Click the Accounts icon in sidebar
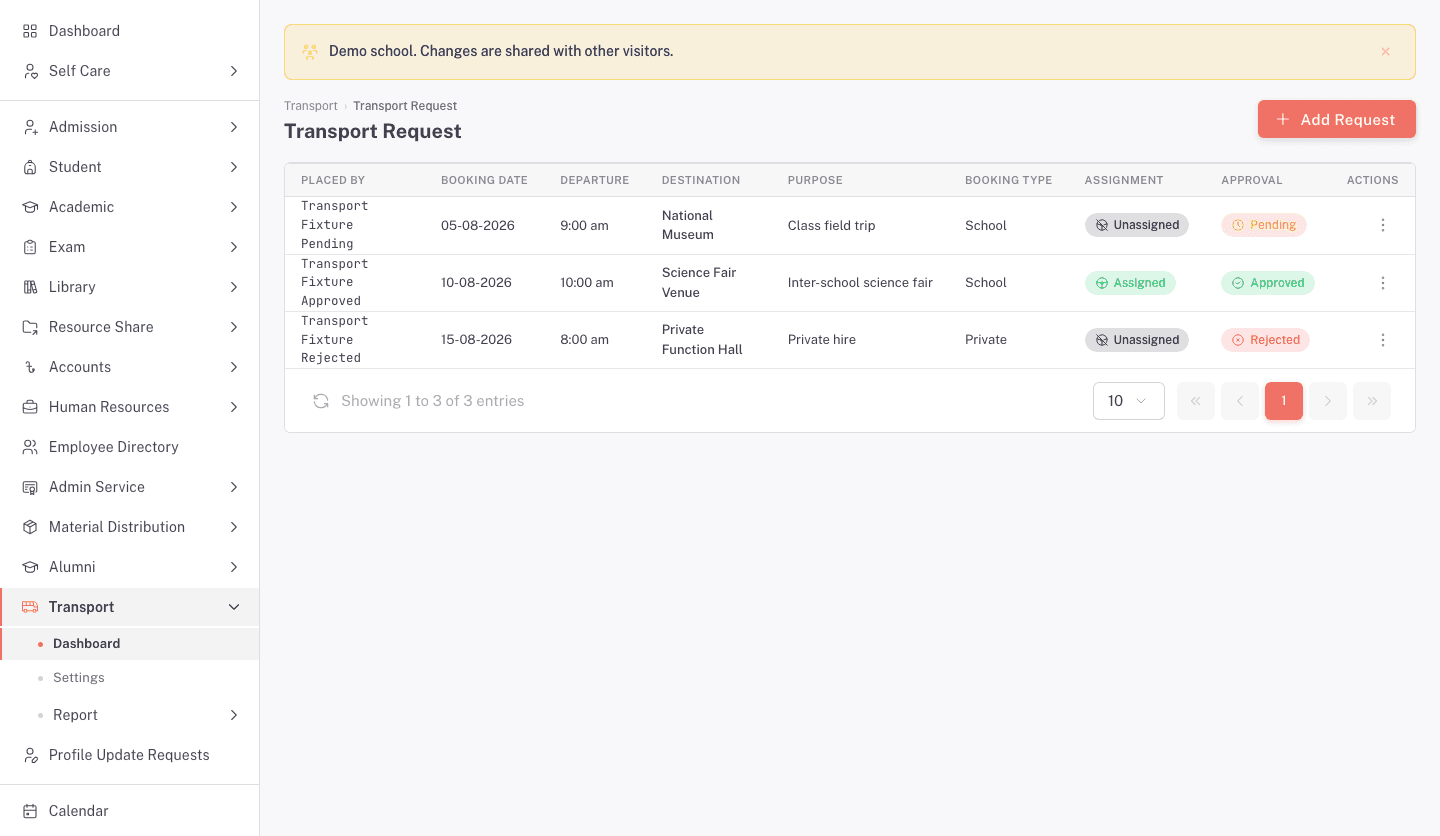1440x836 pixels. [30, 367]
